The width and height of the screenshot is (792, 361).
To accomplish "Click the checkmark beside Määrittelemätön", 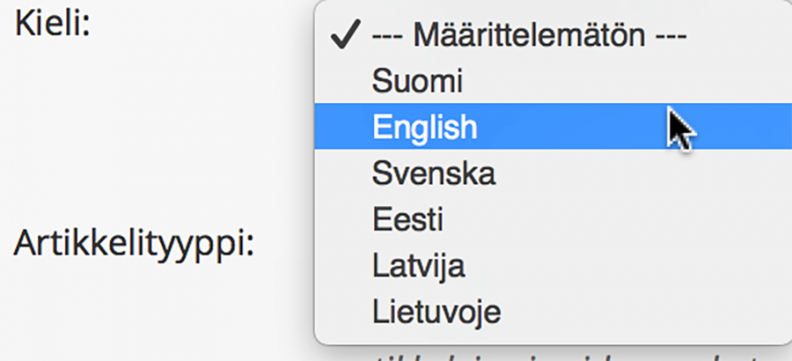I will (x=345, y=34).
